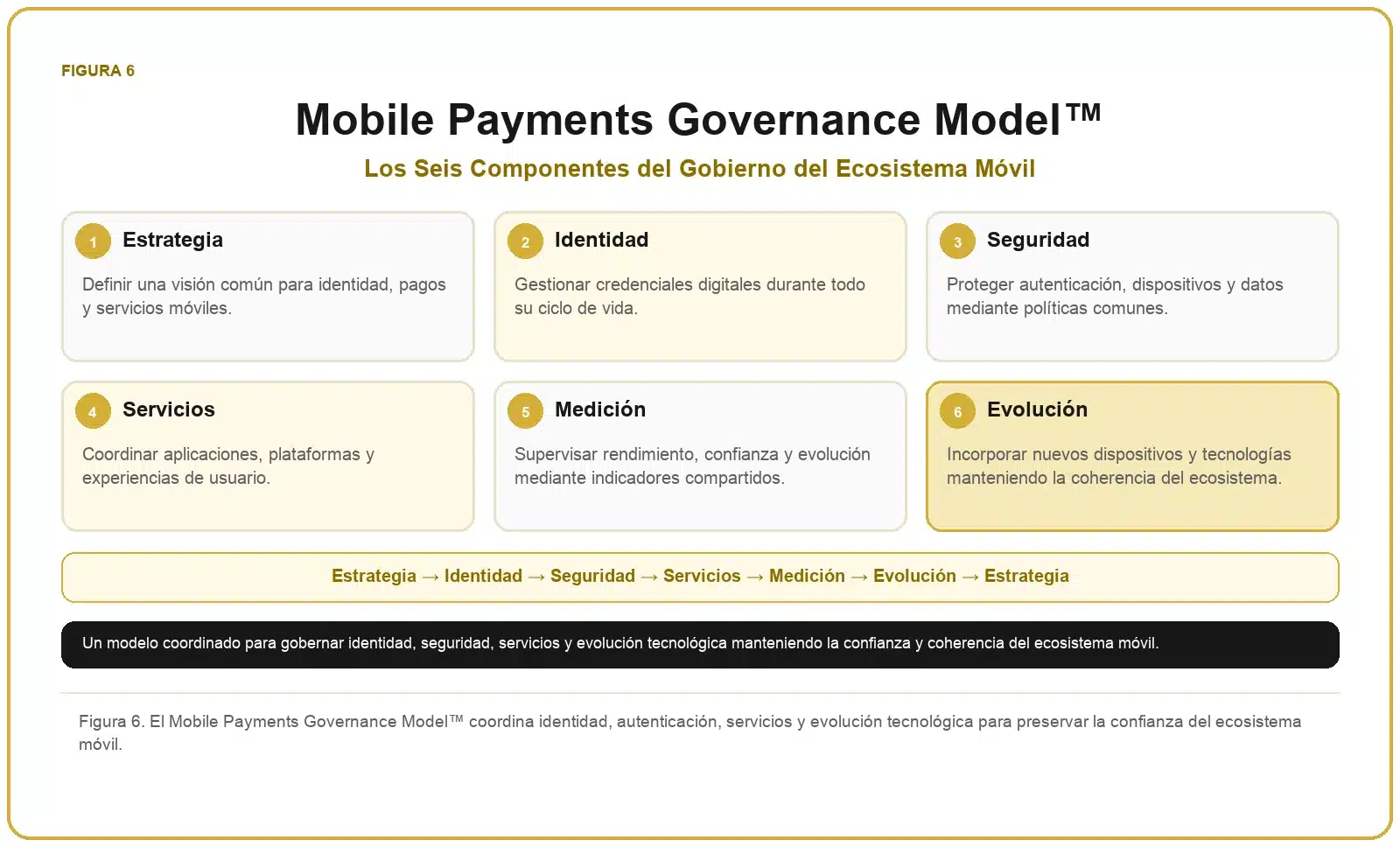Click description 'Incorporar nuevos dispositivos y tecnologías'

[1118, 465]
